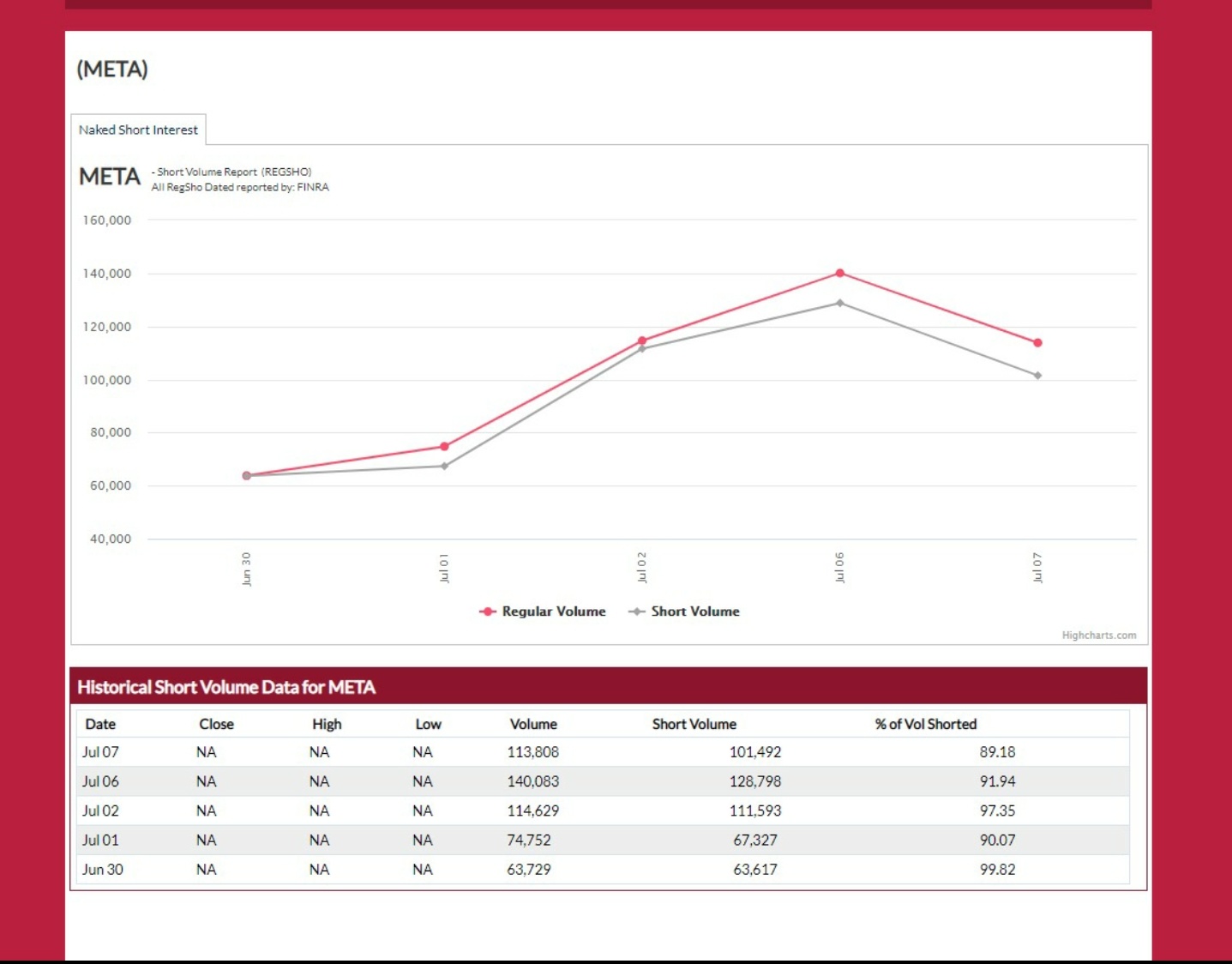Click percent shorted value 99.82
This screenshot has height=964, width=1232.
pos(997,869)
